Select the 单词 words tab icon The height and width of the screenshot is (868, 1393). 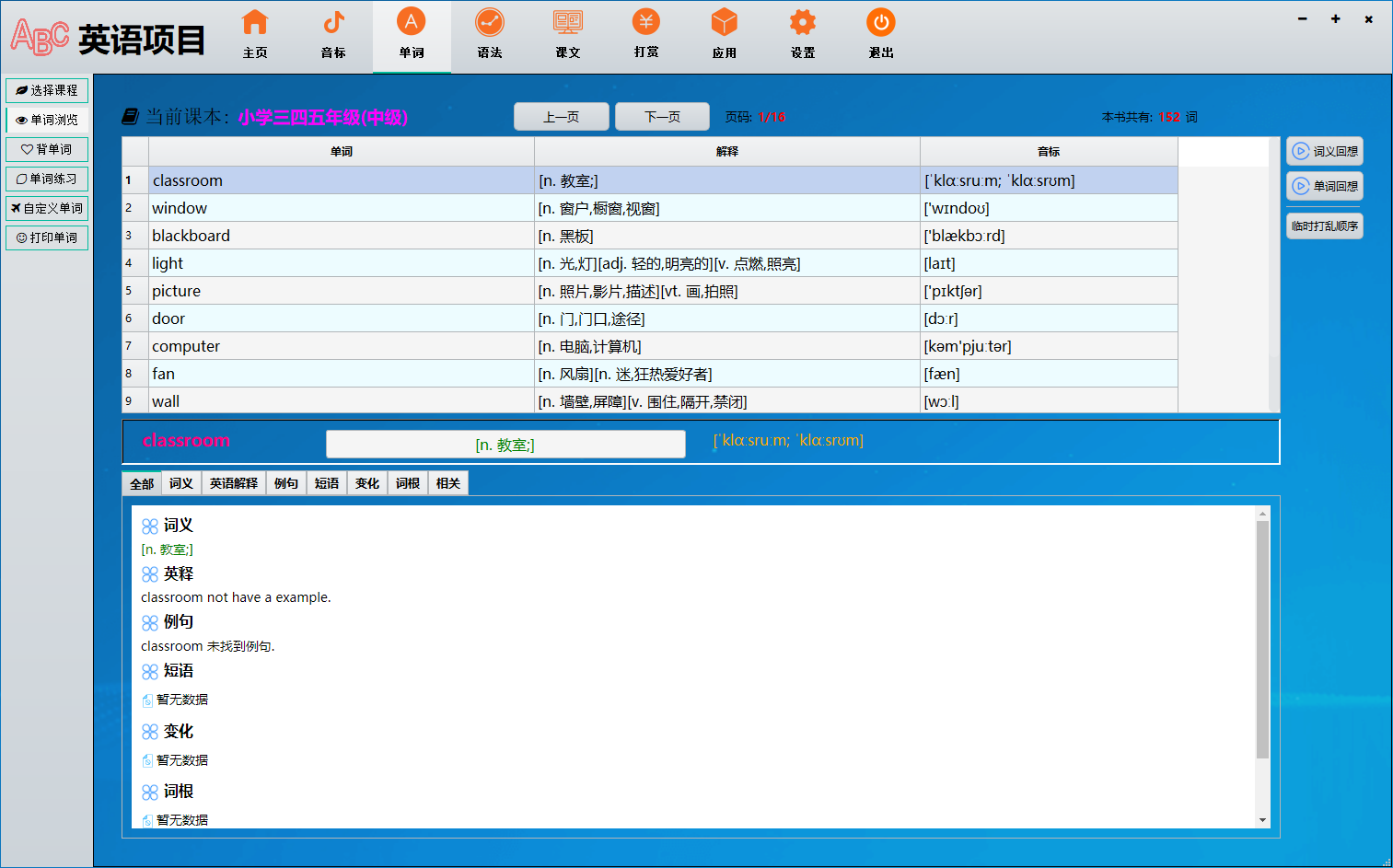pos(412,22)
